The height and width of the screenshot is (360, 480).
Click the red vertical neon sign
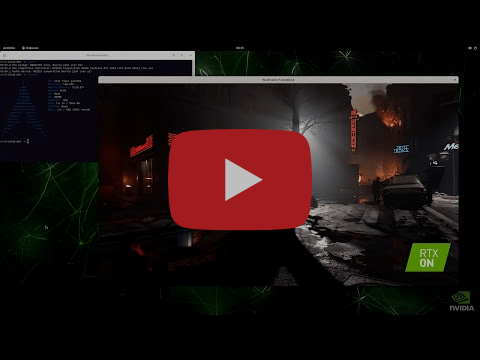[353, 131]
